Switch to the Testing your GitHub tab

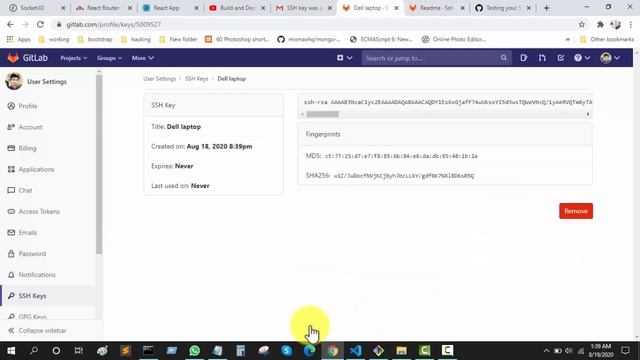click(502, 8)
